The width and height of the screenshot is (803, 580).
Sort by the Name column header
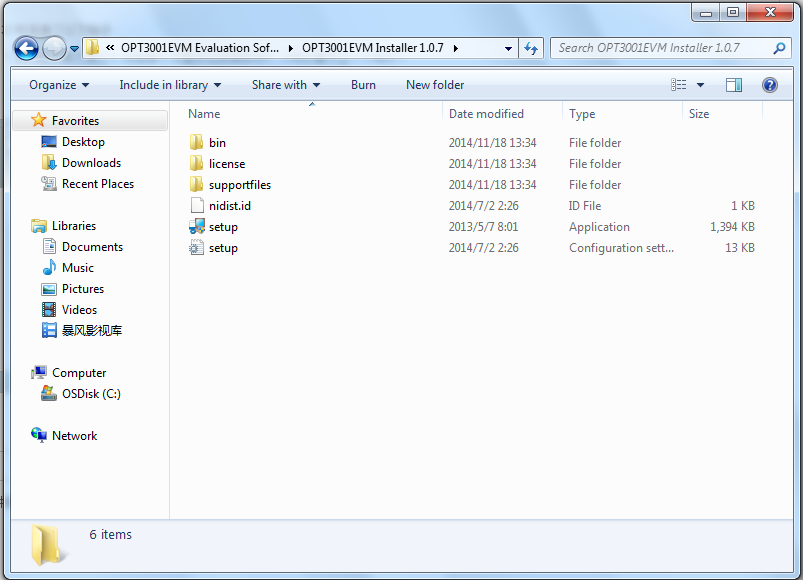pyautogui.click(x=204, y=114)
